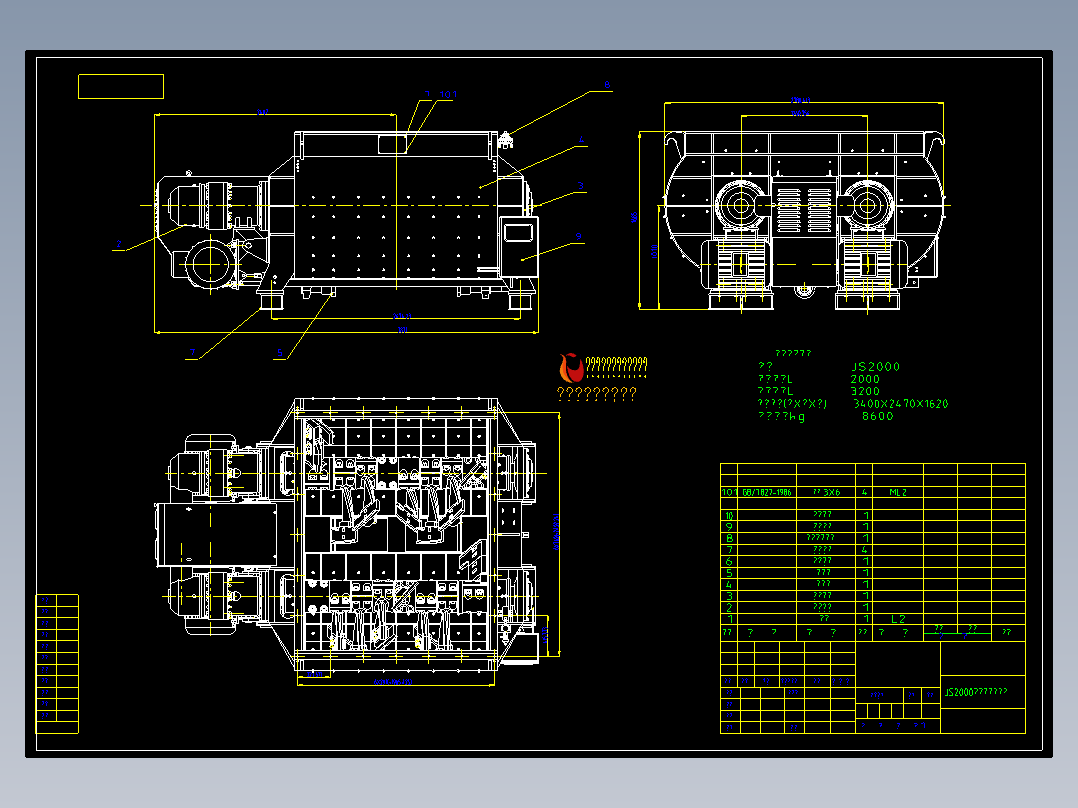Select callout number 3 in side view

581,186
